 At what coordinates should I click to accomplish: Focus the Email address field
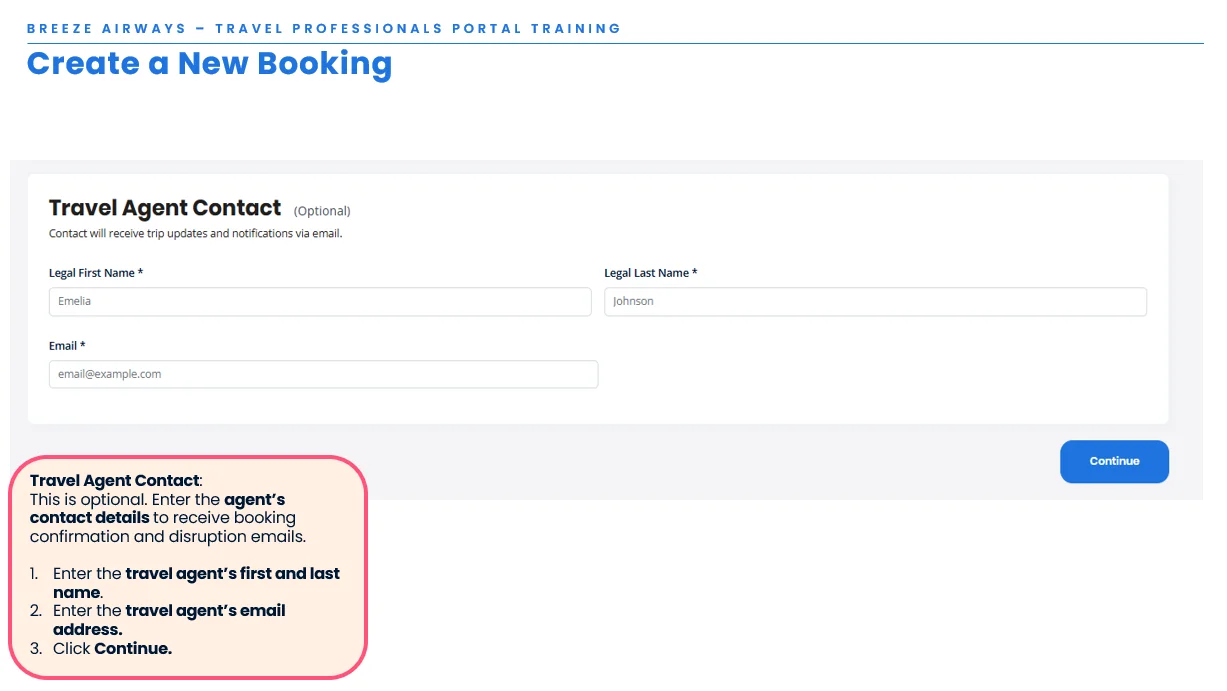(323, 374)
